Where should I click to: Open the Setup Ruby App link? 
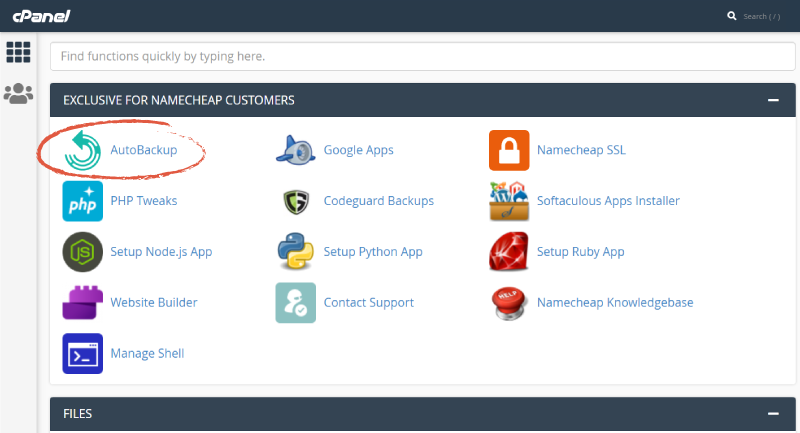pos(581,252)
